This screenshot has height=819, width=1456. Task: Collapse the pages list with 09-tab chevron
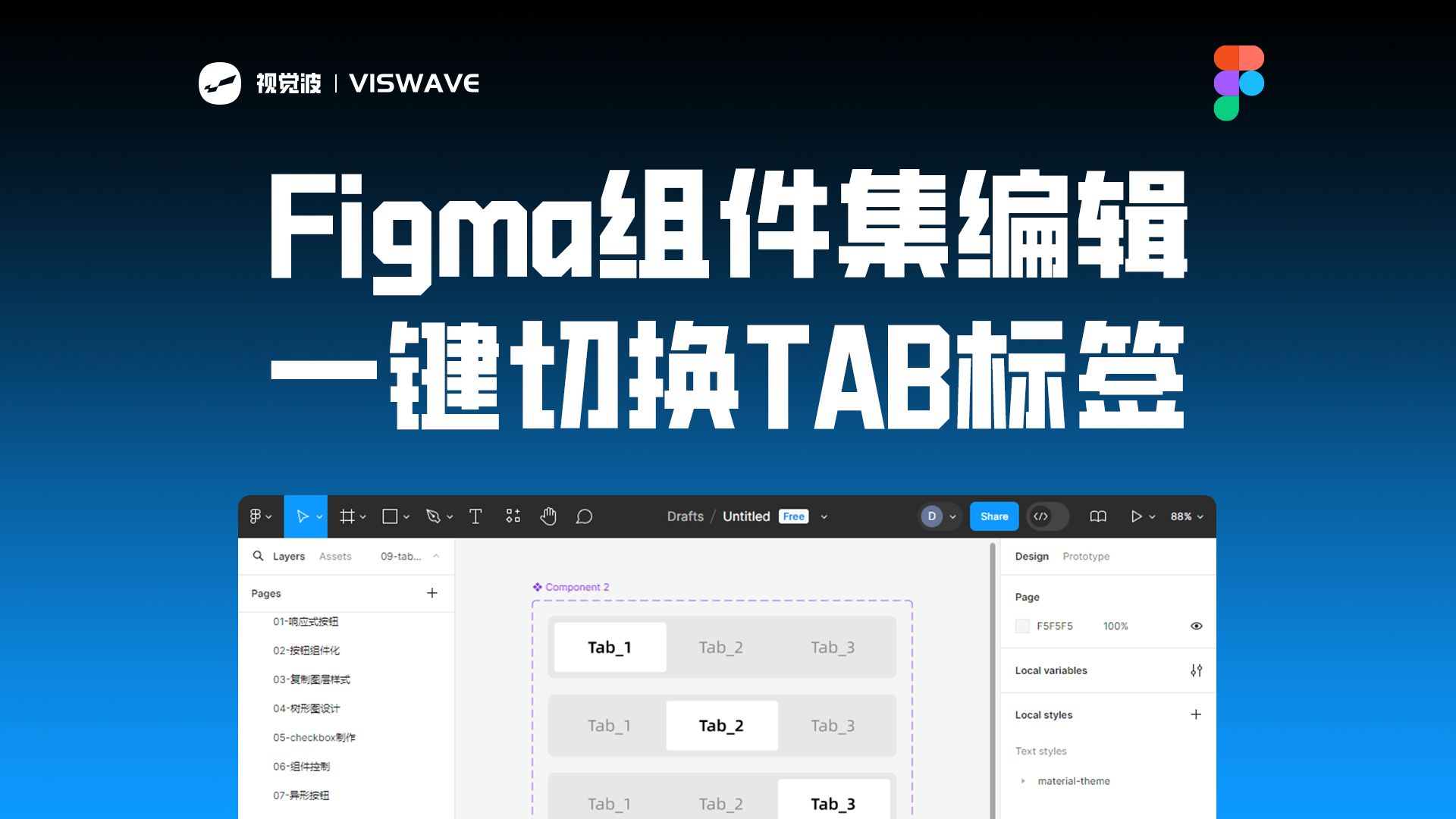pos(436,556)
